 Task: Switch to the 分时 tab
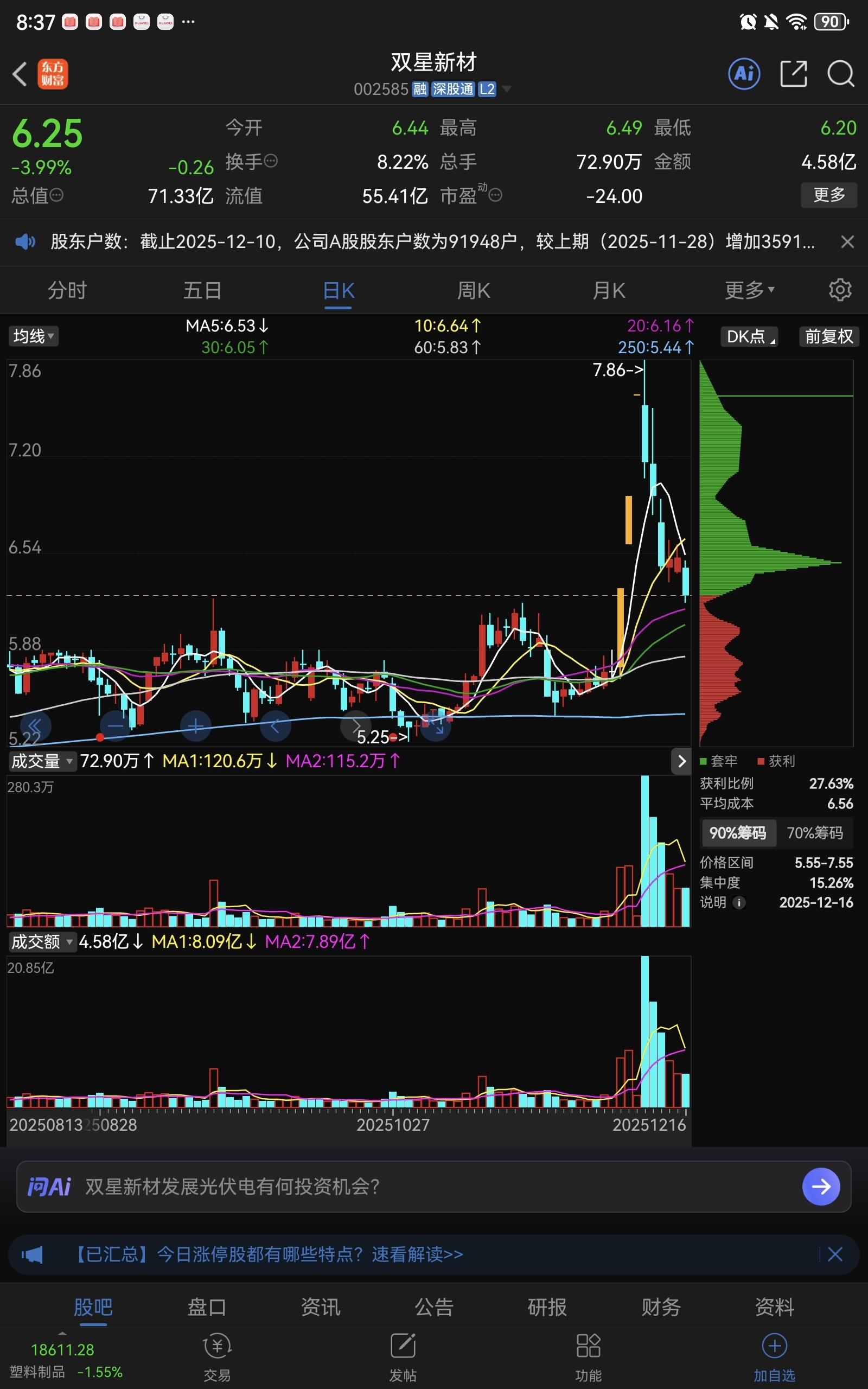[x=67, y=290]
